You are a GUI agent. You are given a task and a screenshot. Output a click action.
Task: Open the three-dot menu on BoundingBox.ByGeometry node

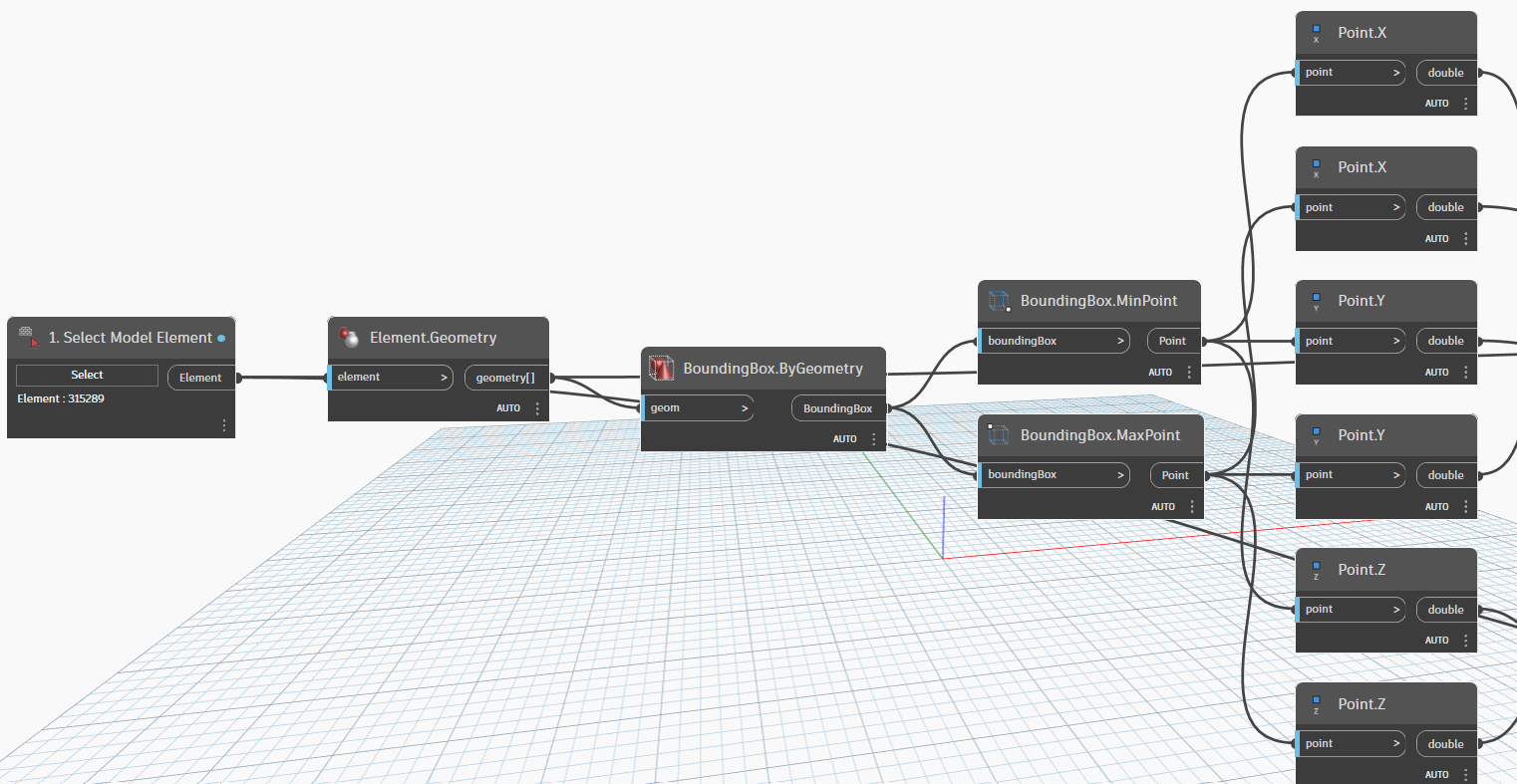[874, 439]
